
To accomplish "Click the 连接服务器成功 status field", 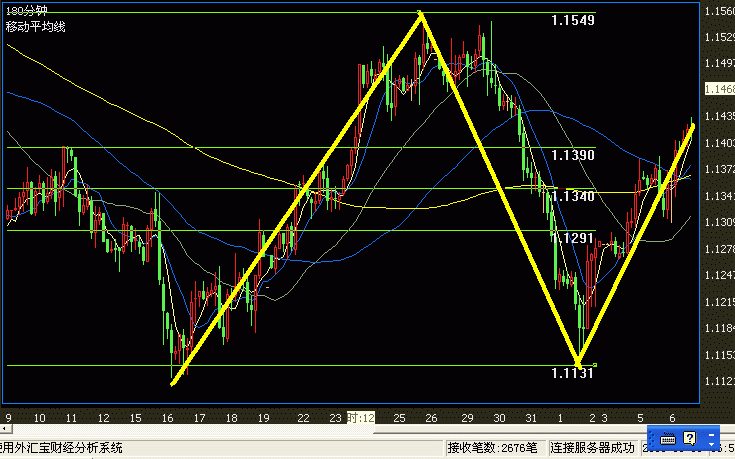I will pyautogui.click(x=593, y=448).
